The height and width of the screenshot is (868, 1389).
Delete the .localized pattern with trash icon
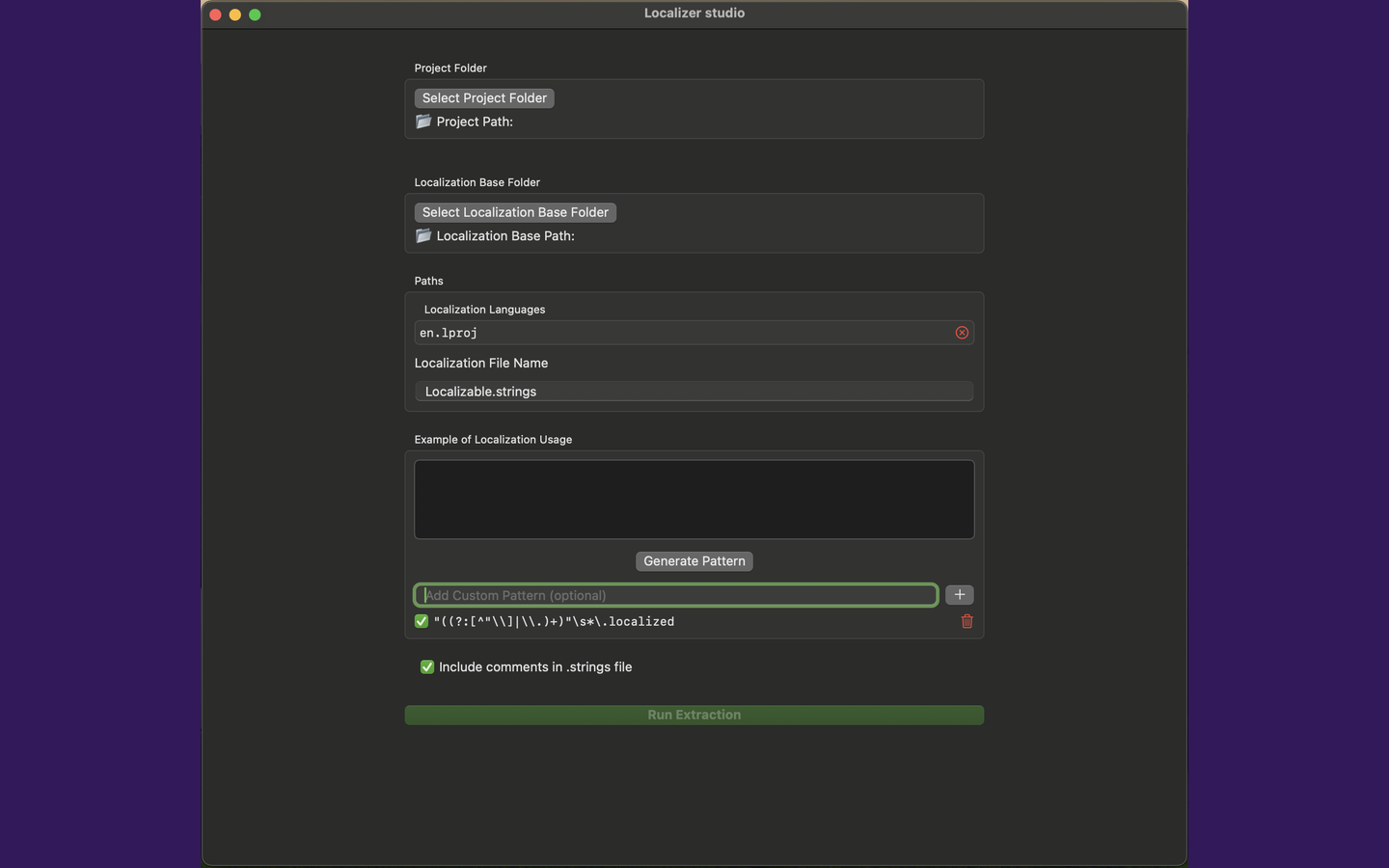(967, 621)
